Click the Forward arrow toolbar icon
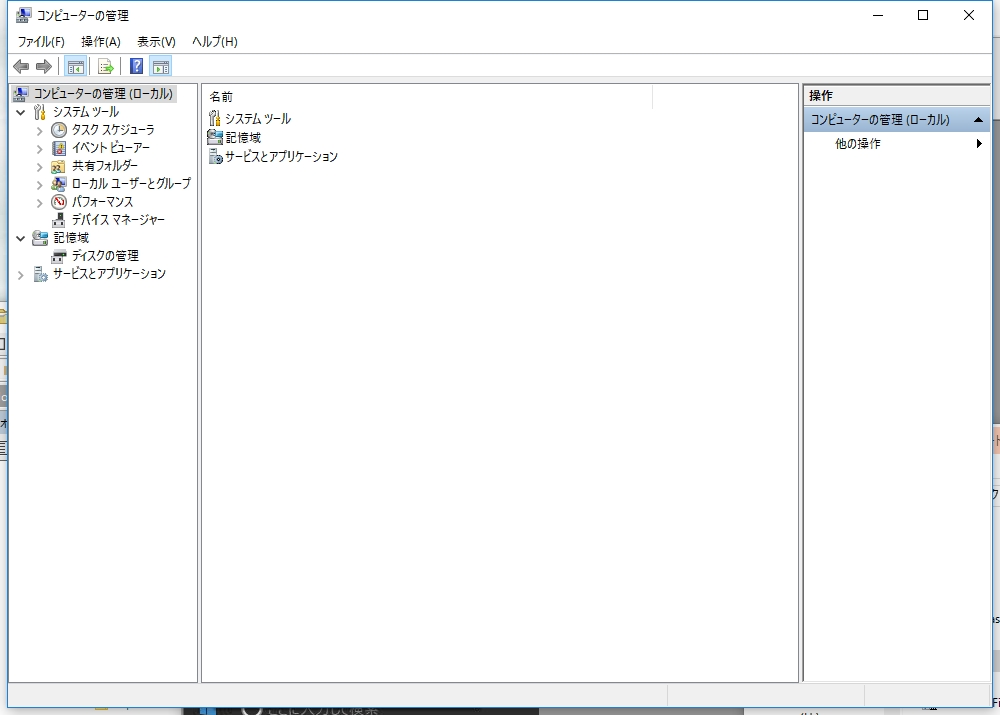The width and height of the screenshot is (1000, 715). [43, 67]
